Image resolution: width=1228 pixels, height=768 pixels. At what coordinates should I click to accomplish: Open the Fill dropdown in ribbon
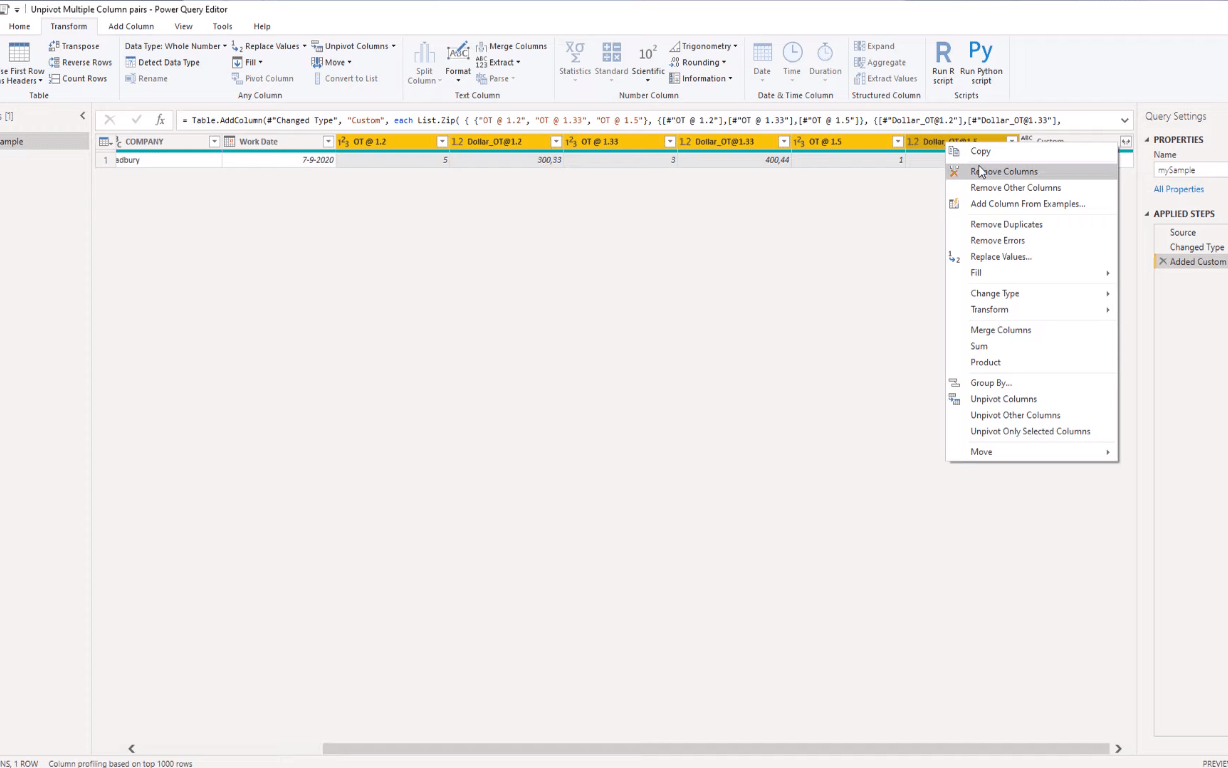click(x=247, y=62)
